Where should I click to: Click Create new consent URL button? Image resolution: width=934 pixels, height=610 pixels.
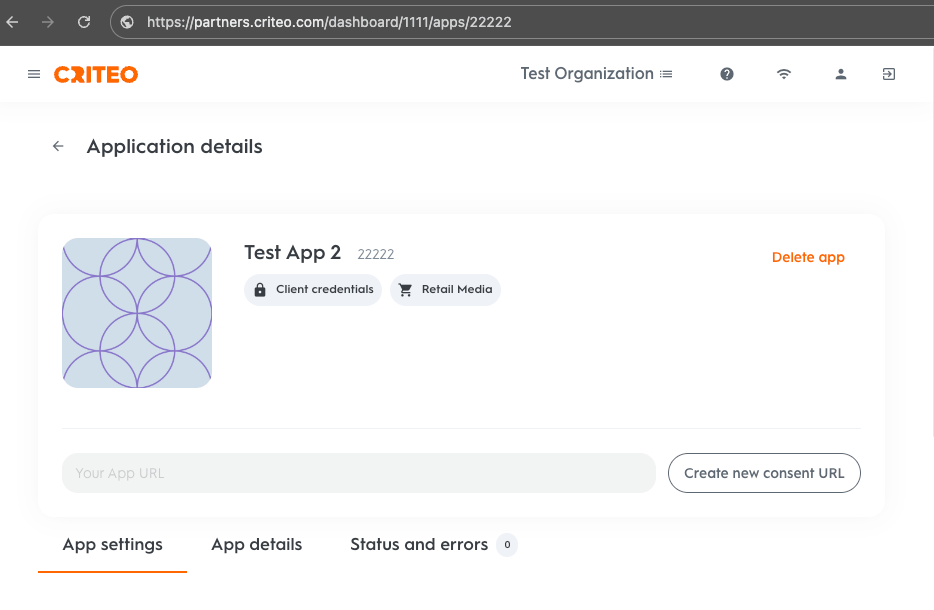[764, 473]
